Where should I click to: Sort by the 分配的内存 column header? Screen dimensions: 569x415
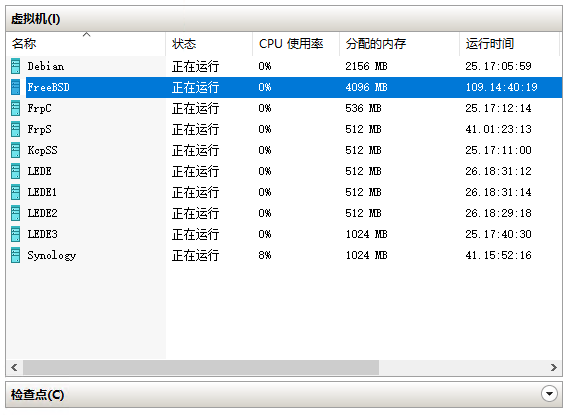pyautogui.click(x=400, y=44)
